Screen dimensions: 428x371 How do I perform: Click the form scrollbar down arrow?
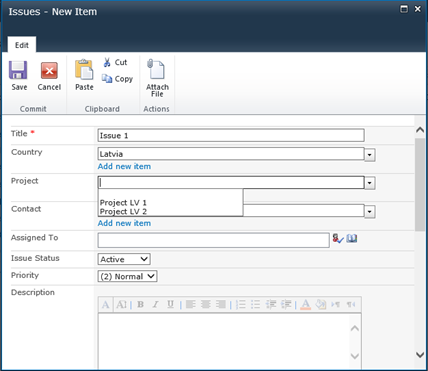pyautogui.click(x=420, y=354)
